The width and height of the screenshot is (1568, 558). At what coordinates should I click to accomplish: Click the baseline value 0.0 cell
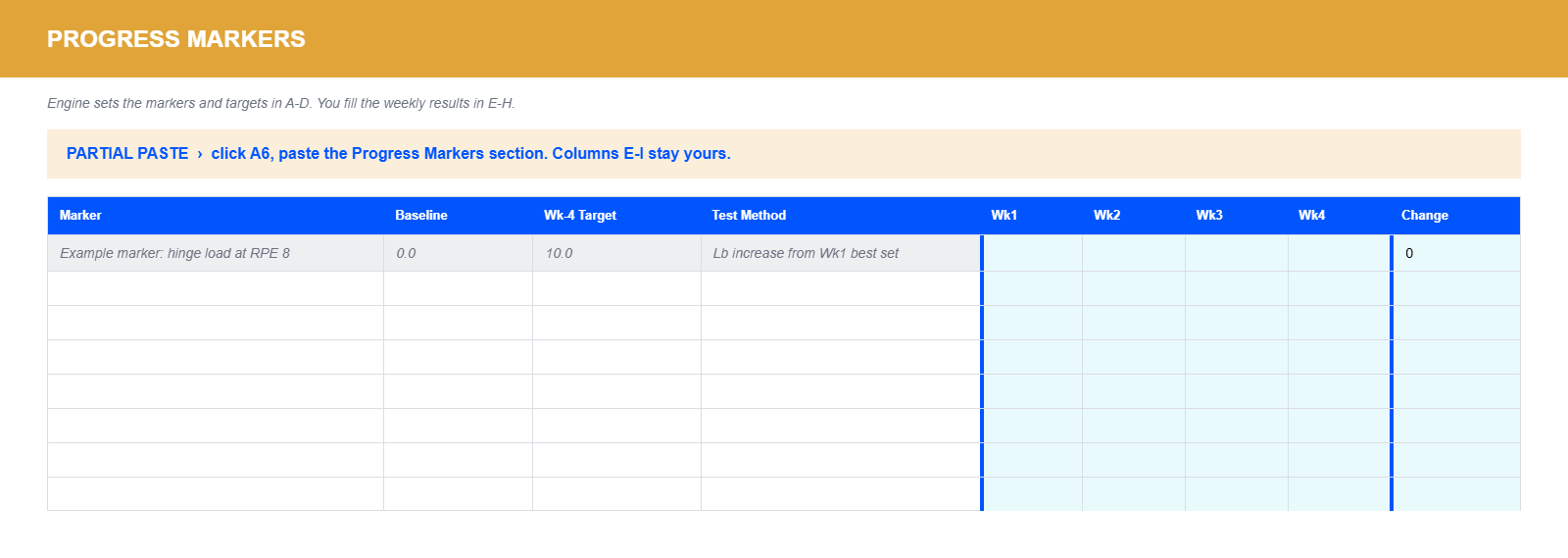tap(459, 253)
